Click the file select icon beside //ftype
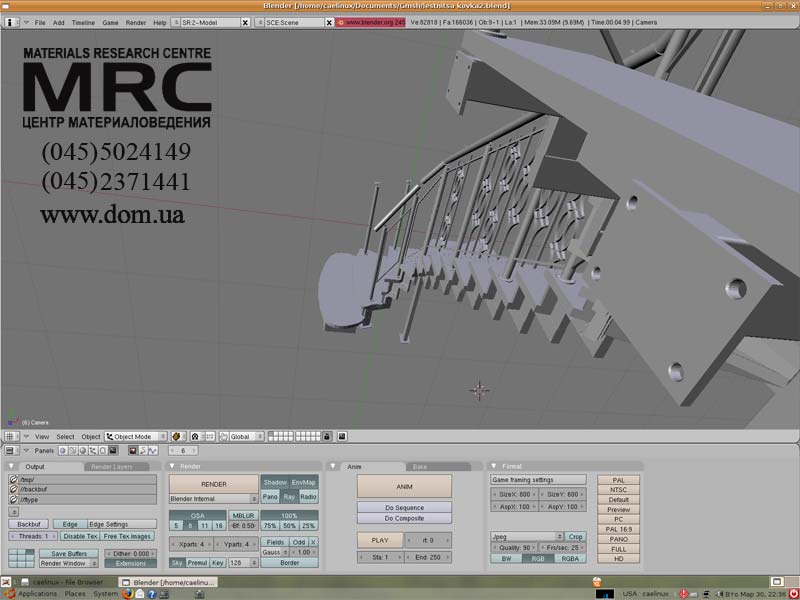Screen dimensions: 800x600 pyautogui.click(x=14, y=499)
